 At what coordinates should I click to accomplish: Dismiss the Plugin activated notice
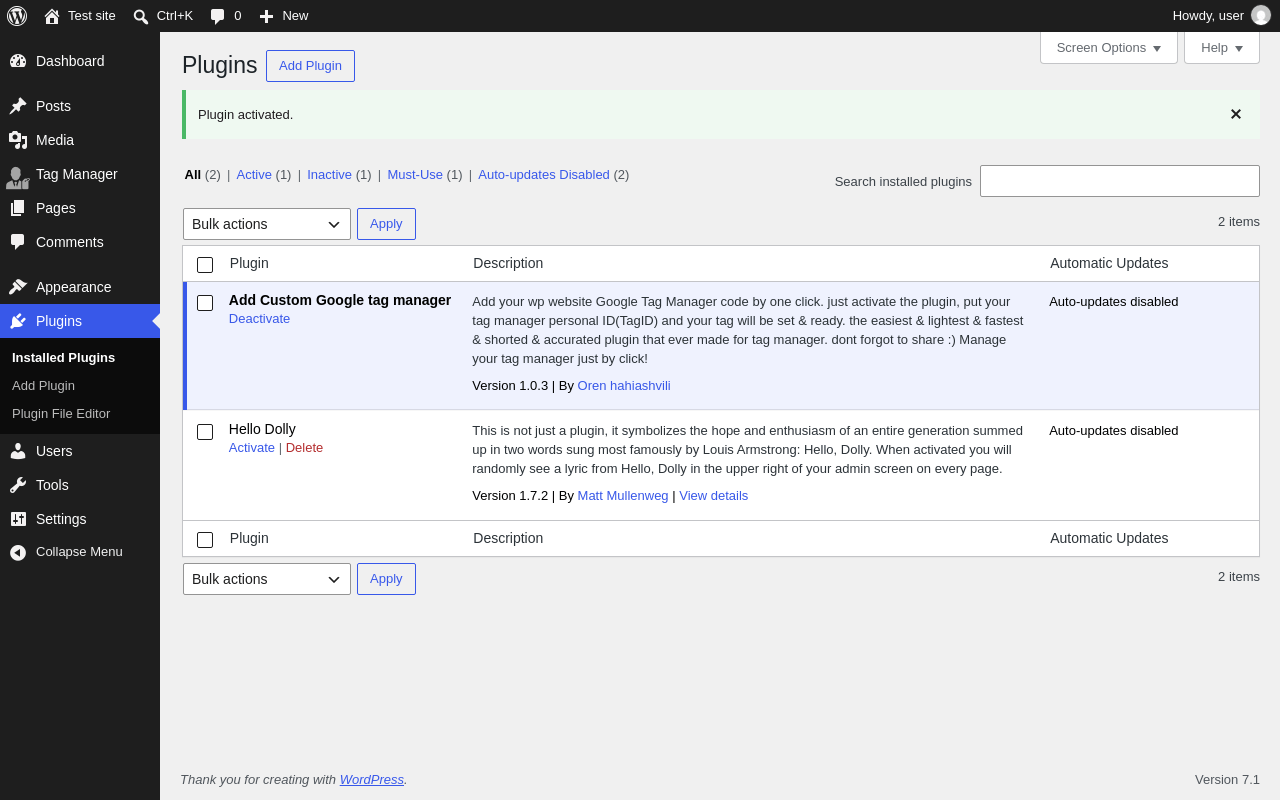[1236, 114]
